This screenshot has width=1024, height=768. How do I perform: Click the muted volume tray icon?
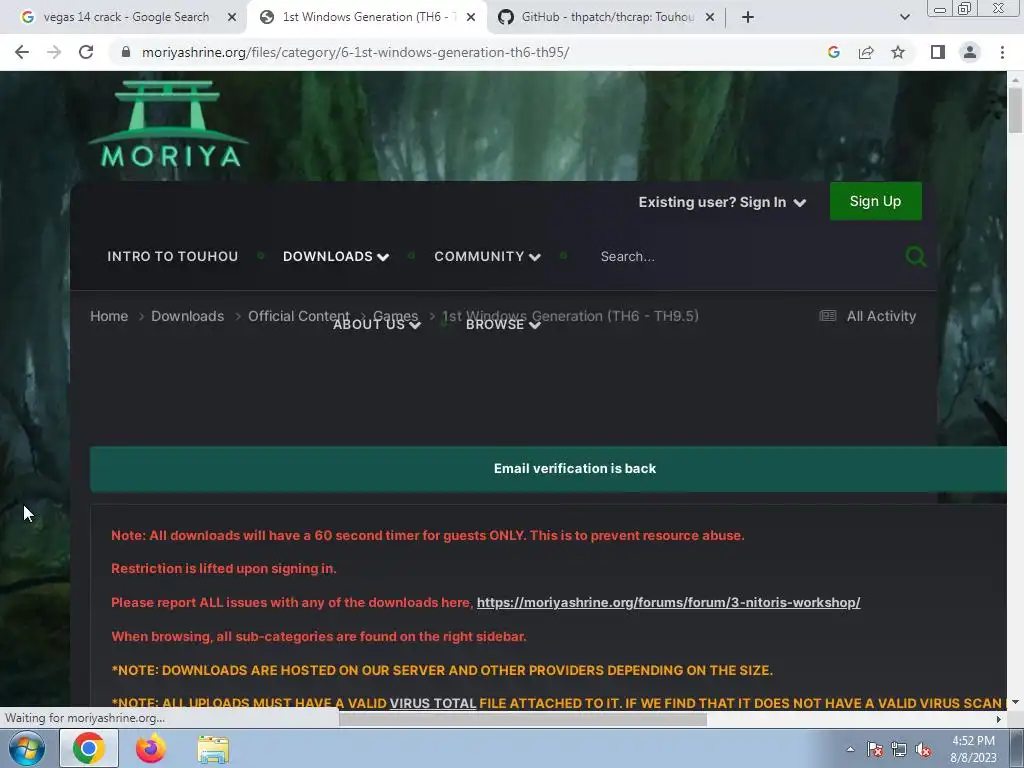923,750
